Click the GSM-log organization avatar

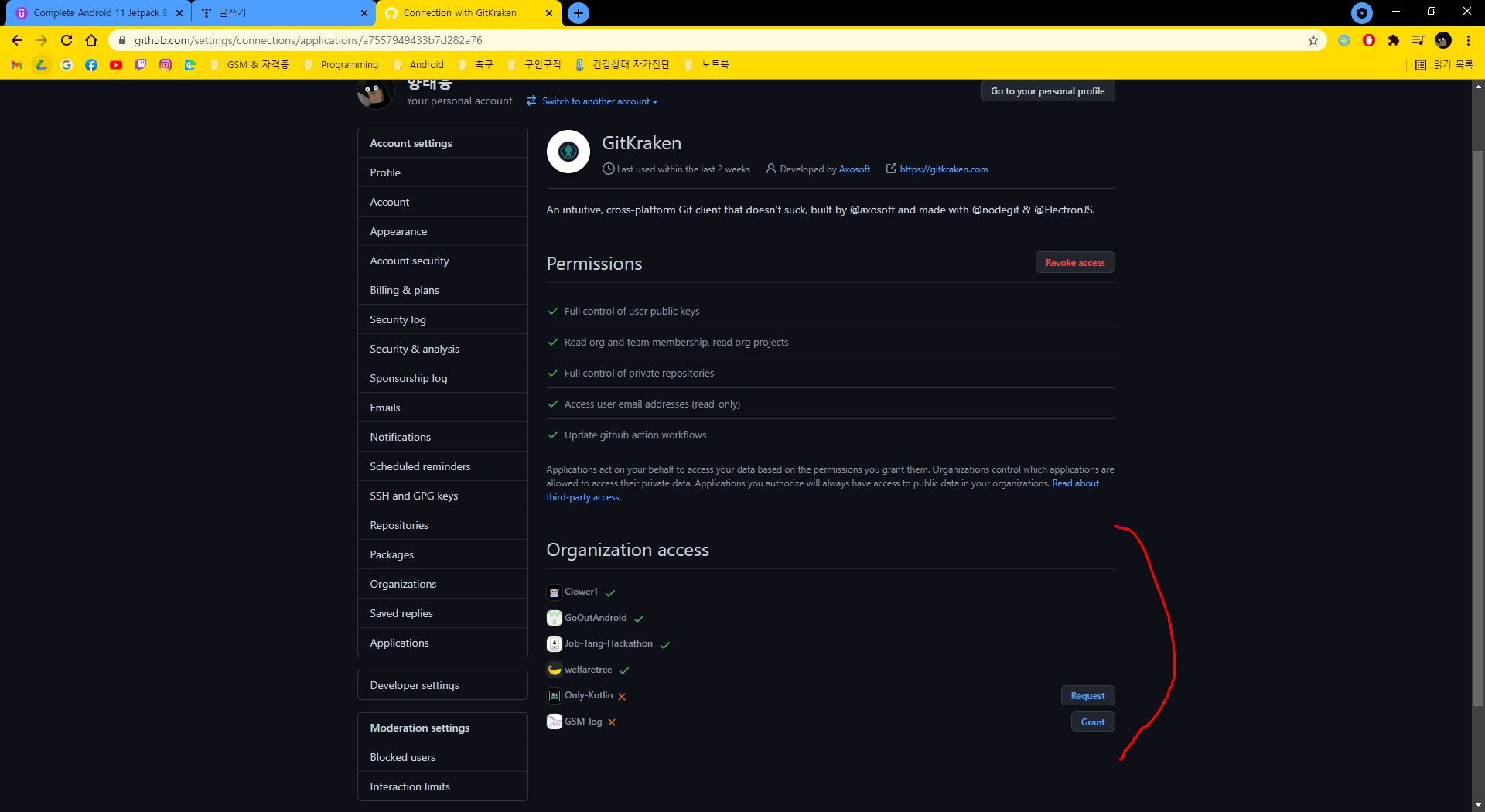pos(555,722)
